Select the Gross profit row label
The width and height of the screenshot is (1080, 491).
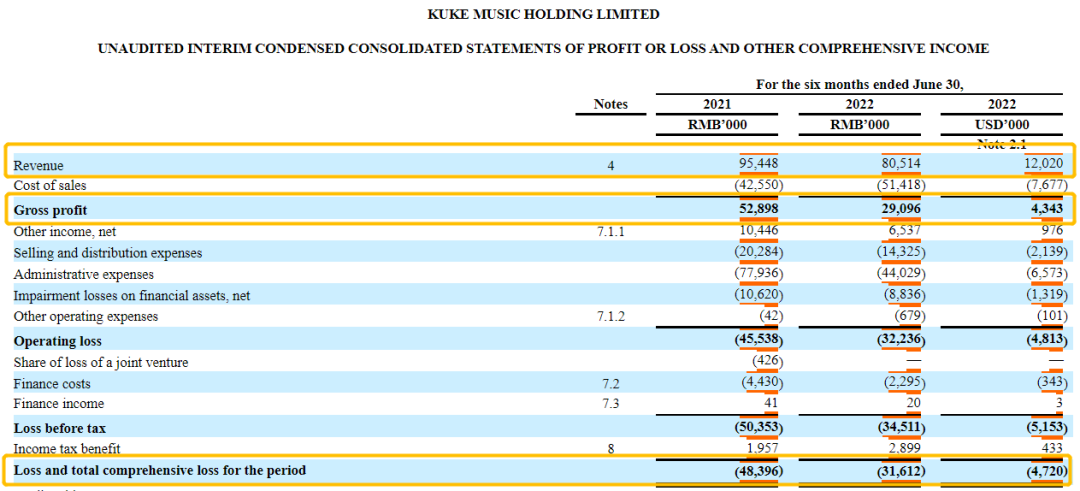pos(50,209)
